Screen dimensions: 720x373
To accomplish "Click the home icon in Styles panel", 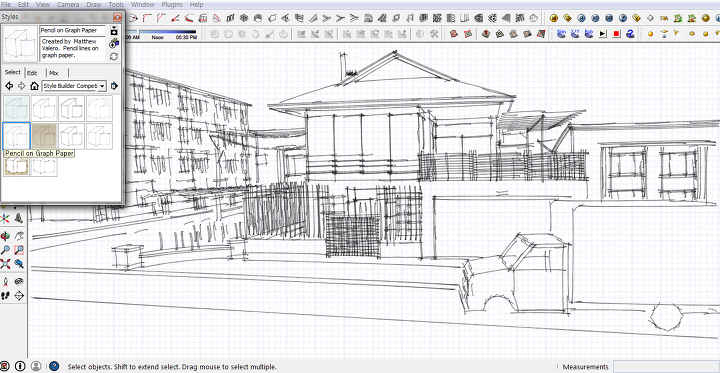I will (x=34, y=86).
